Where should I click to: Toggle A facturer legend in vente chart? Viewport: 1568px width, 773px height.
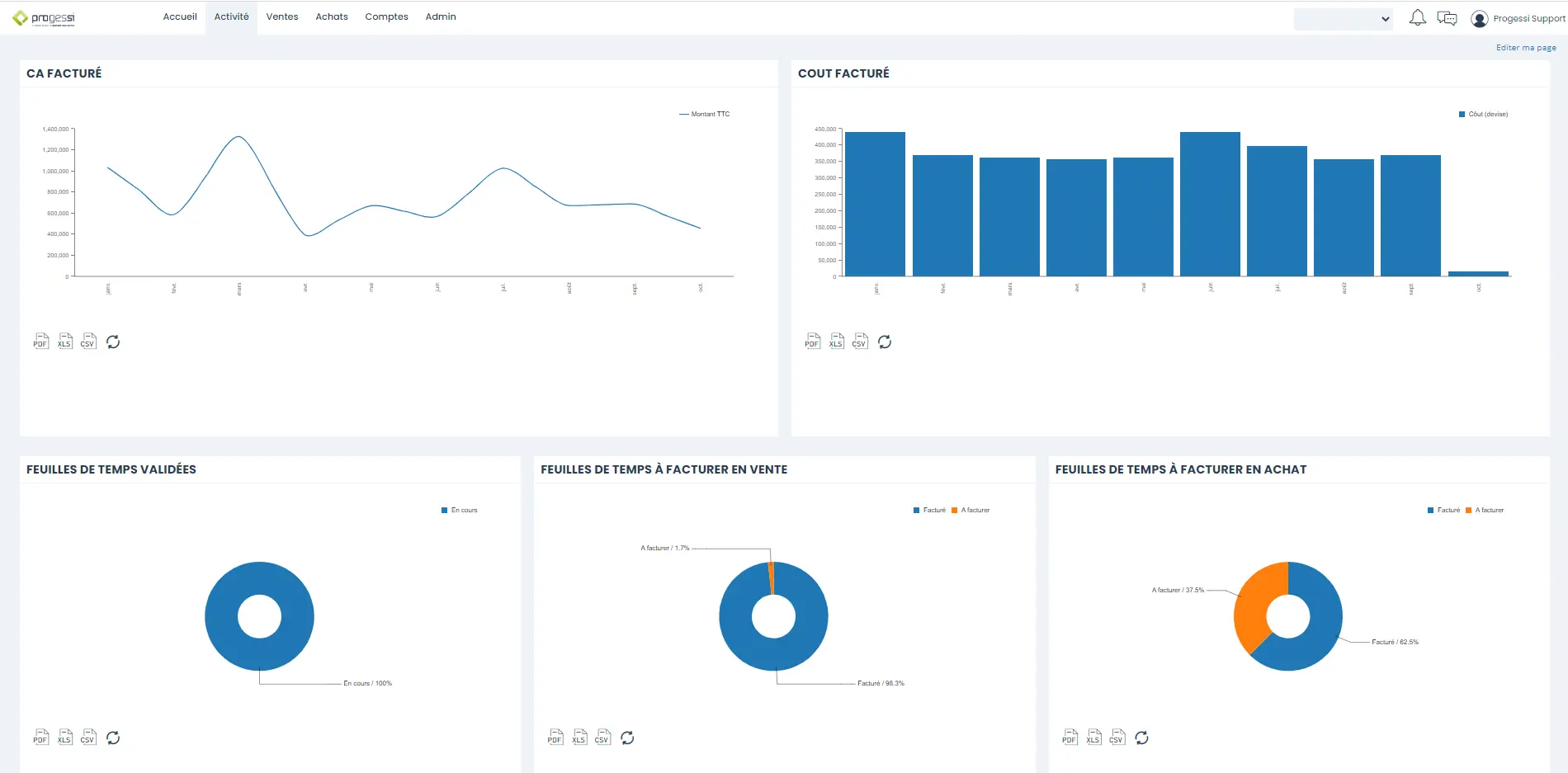click(971, 511)
